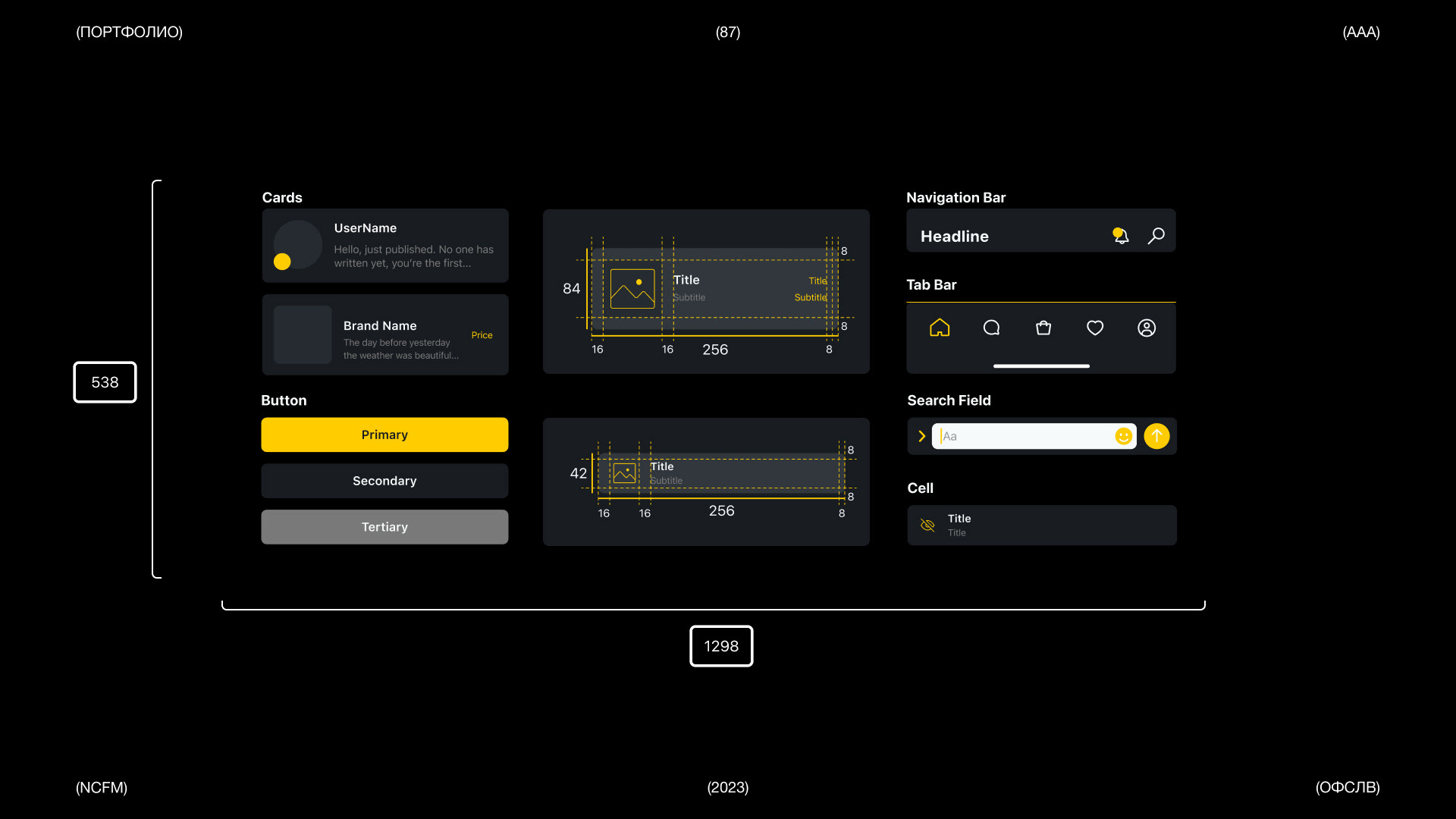This screenshot has width=1456, height=819.
Task: Click the yellow Price label link
Action: [482, 335]
